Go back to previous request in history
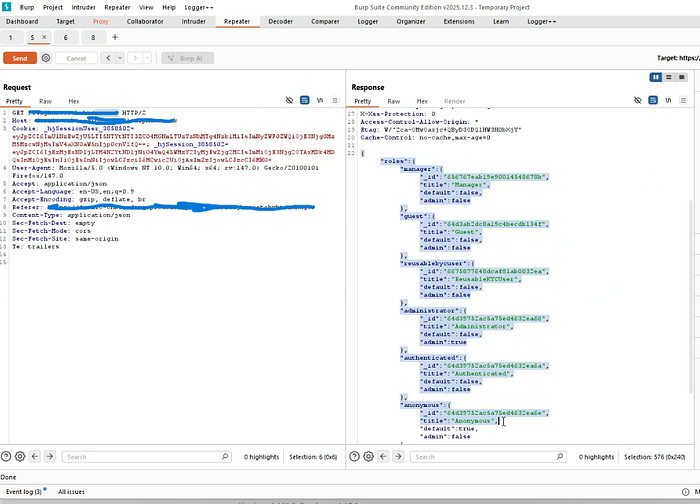 pos(108,58)
